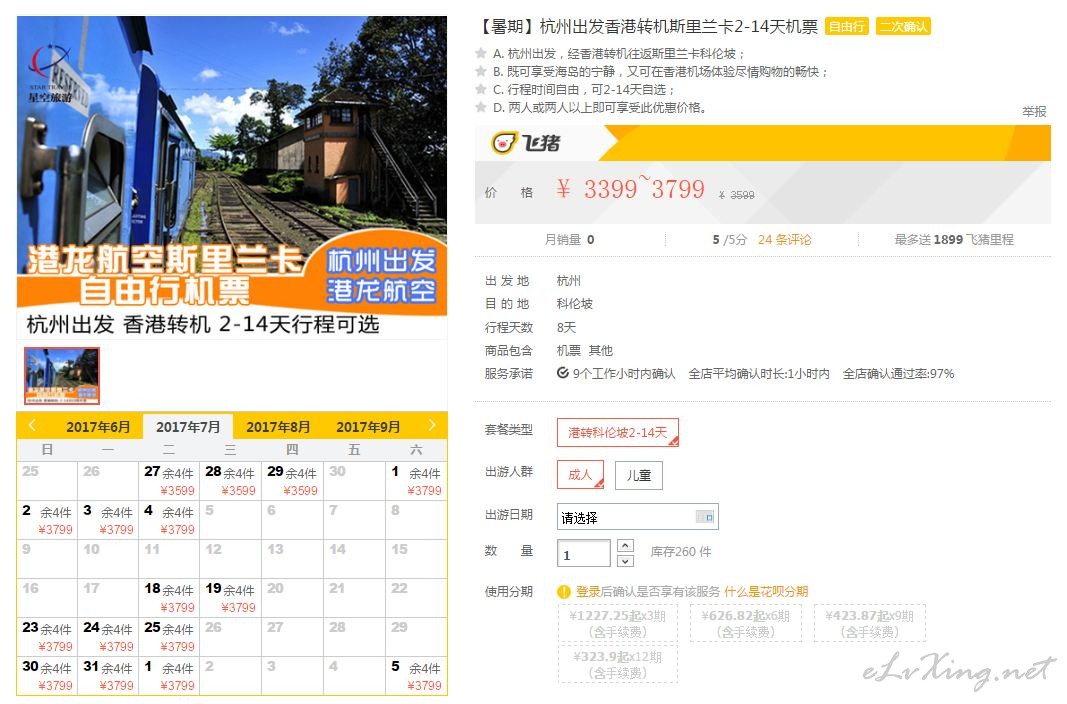
Task: Decrease quantity with down arrow
Action: click(625, 561)
